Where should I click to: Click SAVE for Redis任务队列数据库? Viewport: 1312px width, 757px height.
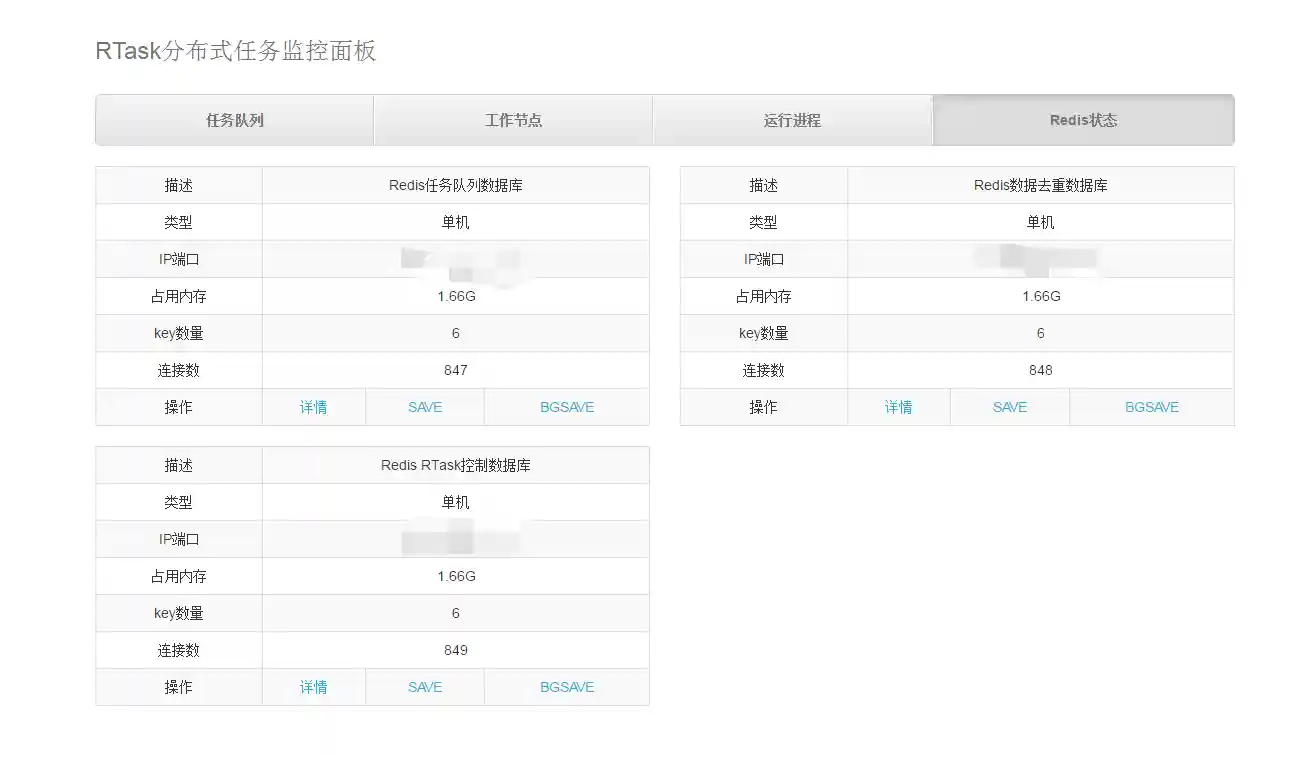(425, 407)
